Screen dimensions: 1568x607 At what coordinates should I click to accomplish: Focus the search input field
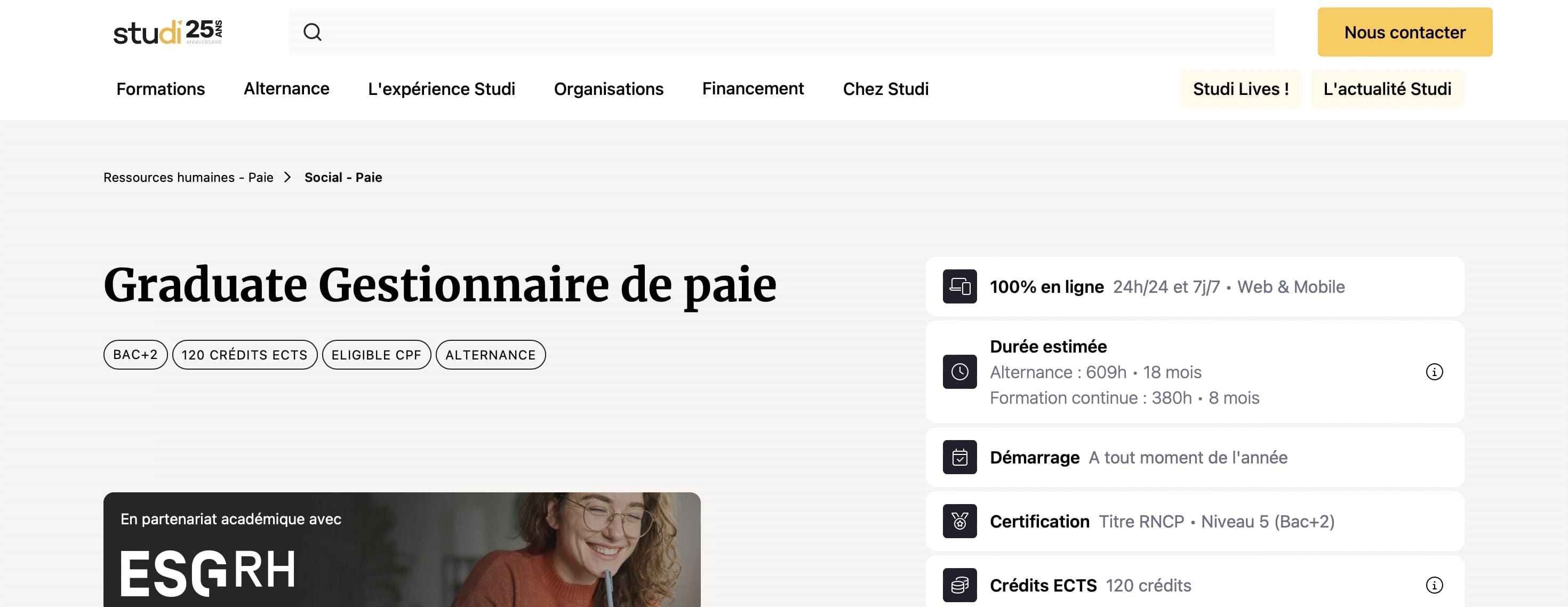point(781,32)
